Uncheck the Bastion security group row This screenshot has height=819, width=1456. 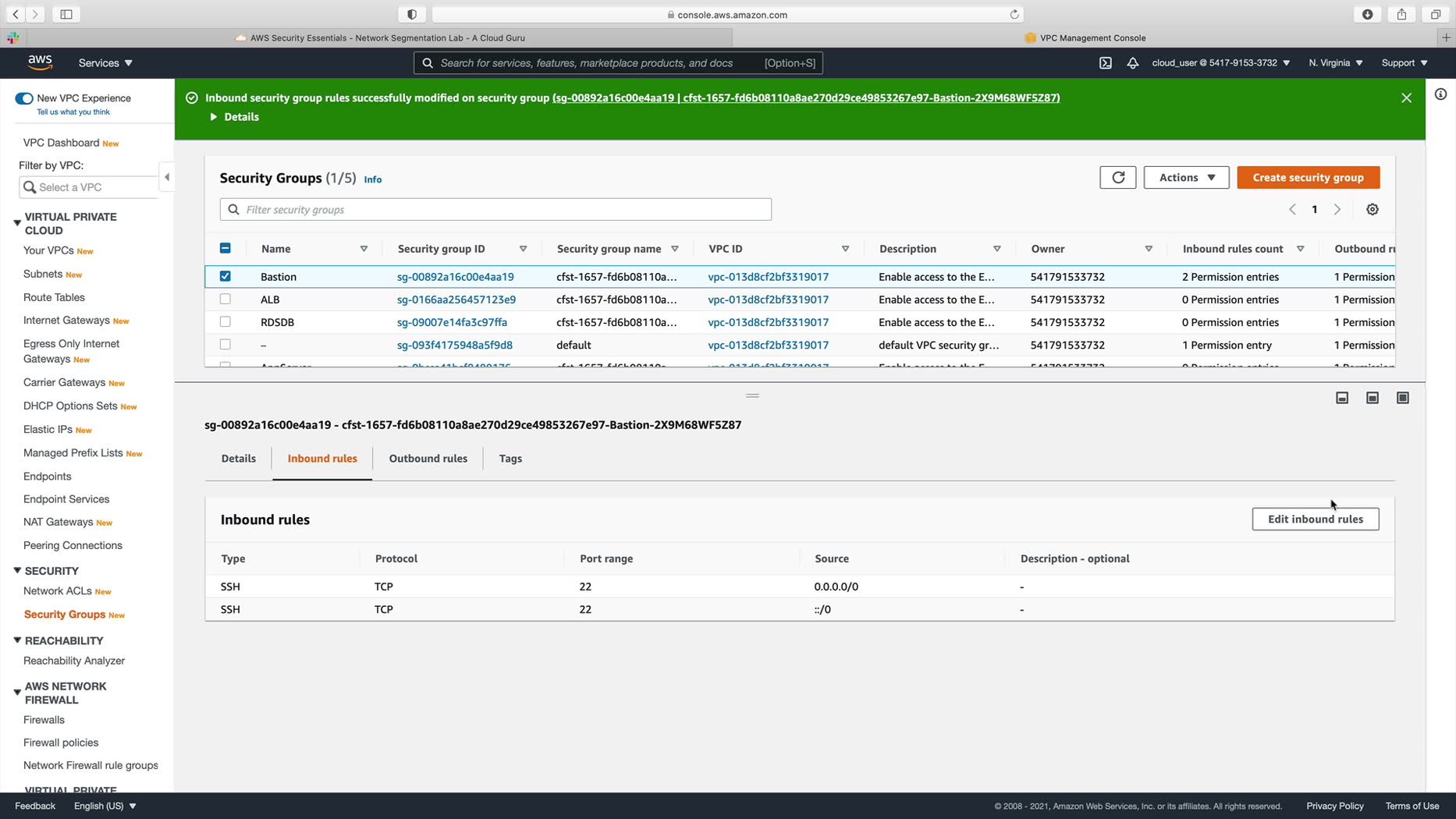click(x=226, y=276)
